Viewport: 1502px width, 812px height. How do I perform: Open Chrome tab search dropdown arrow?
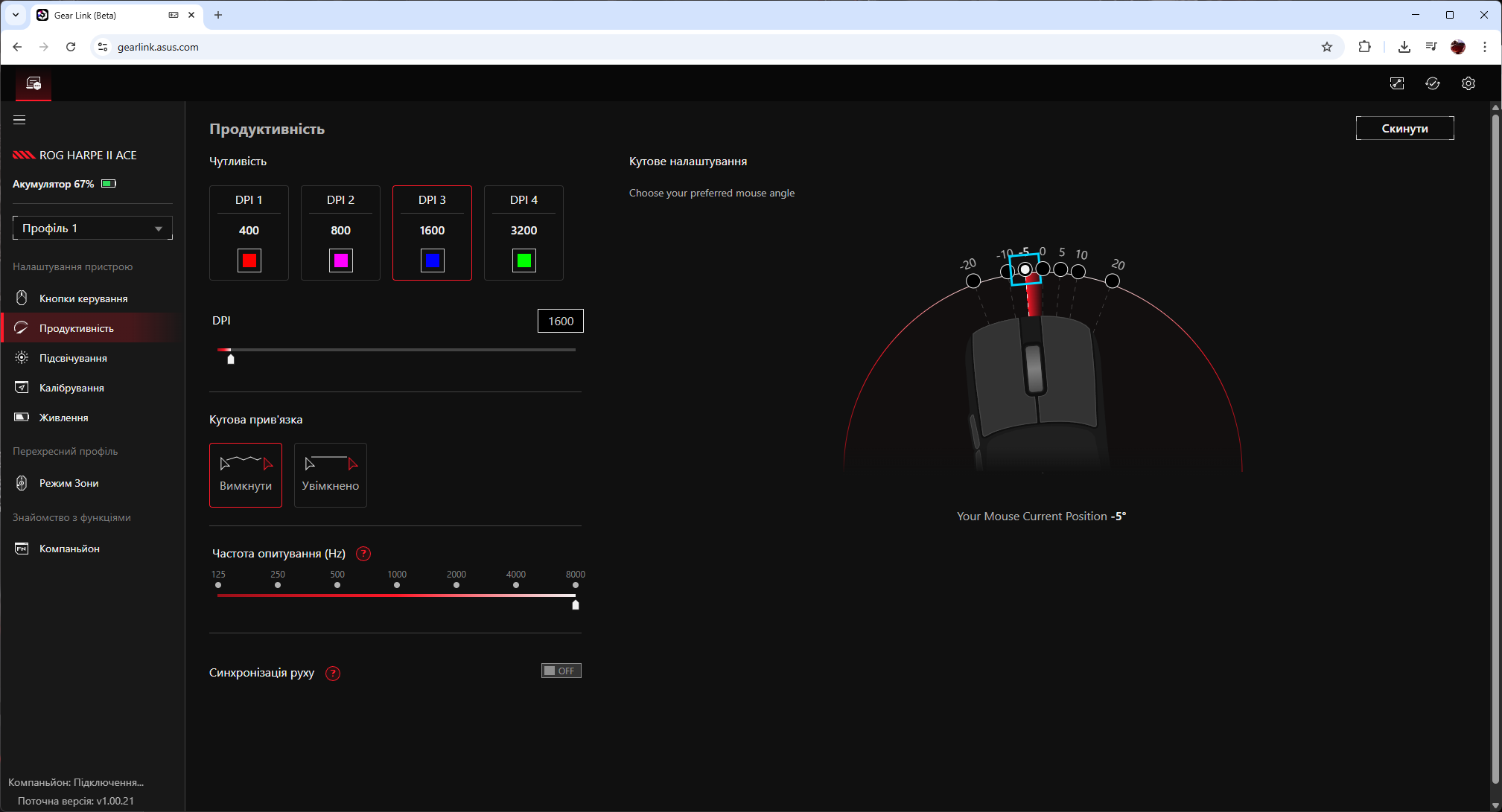pyautogui.click(x=15, y=15)
